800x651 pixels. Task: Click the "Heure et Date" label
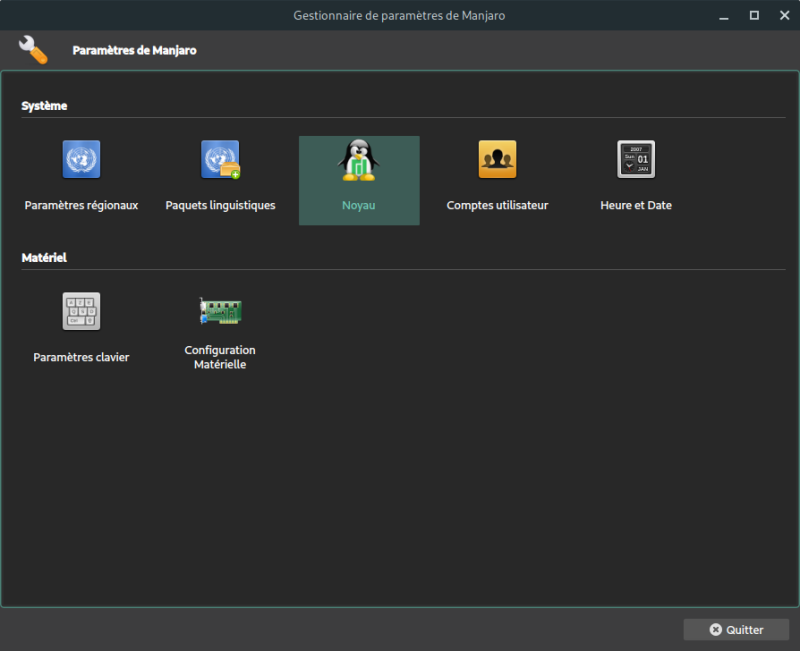tap(636, 205)
